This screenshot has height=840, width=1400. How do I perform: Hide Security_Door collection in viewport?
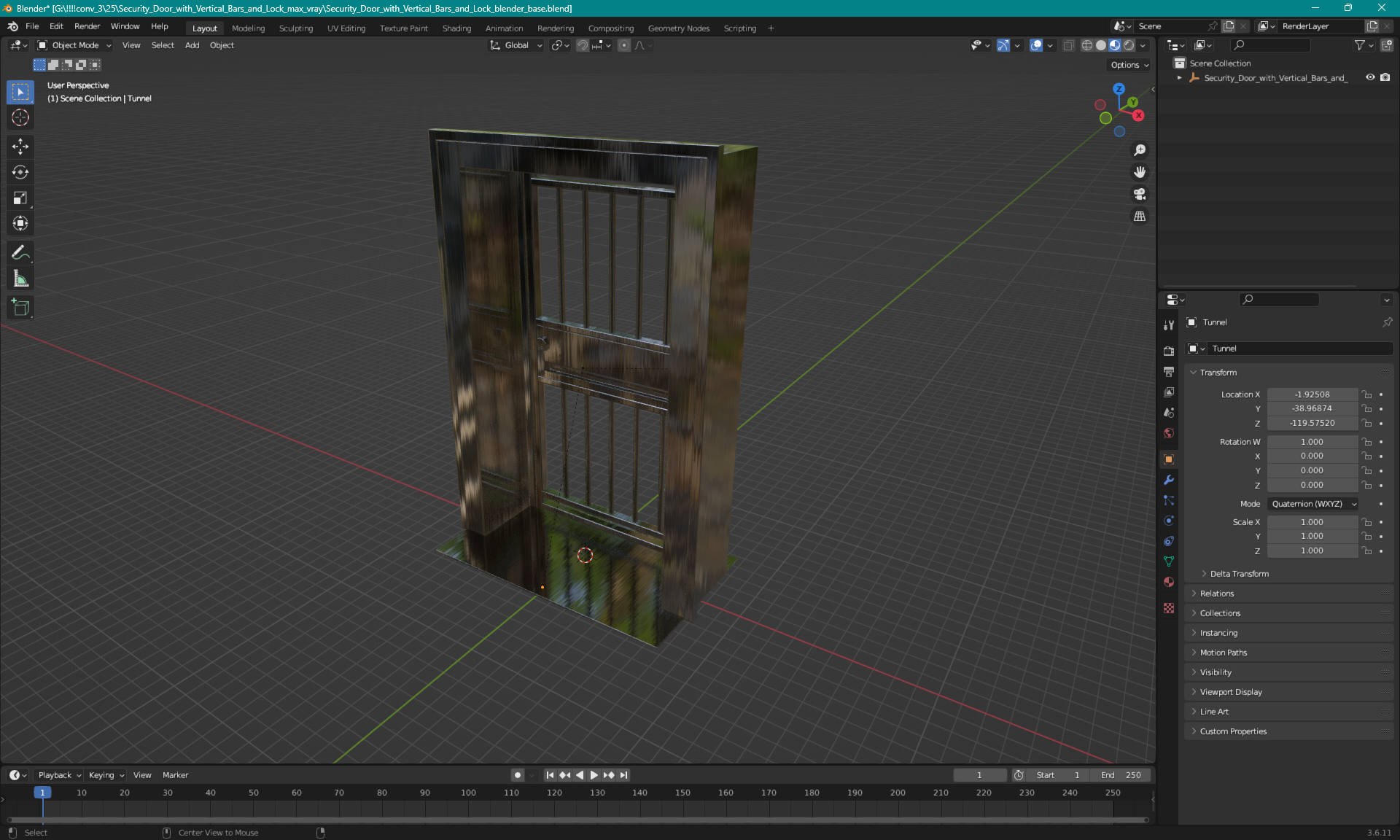tap(1370, 77)
